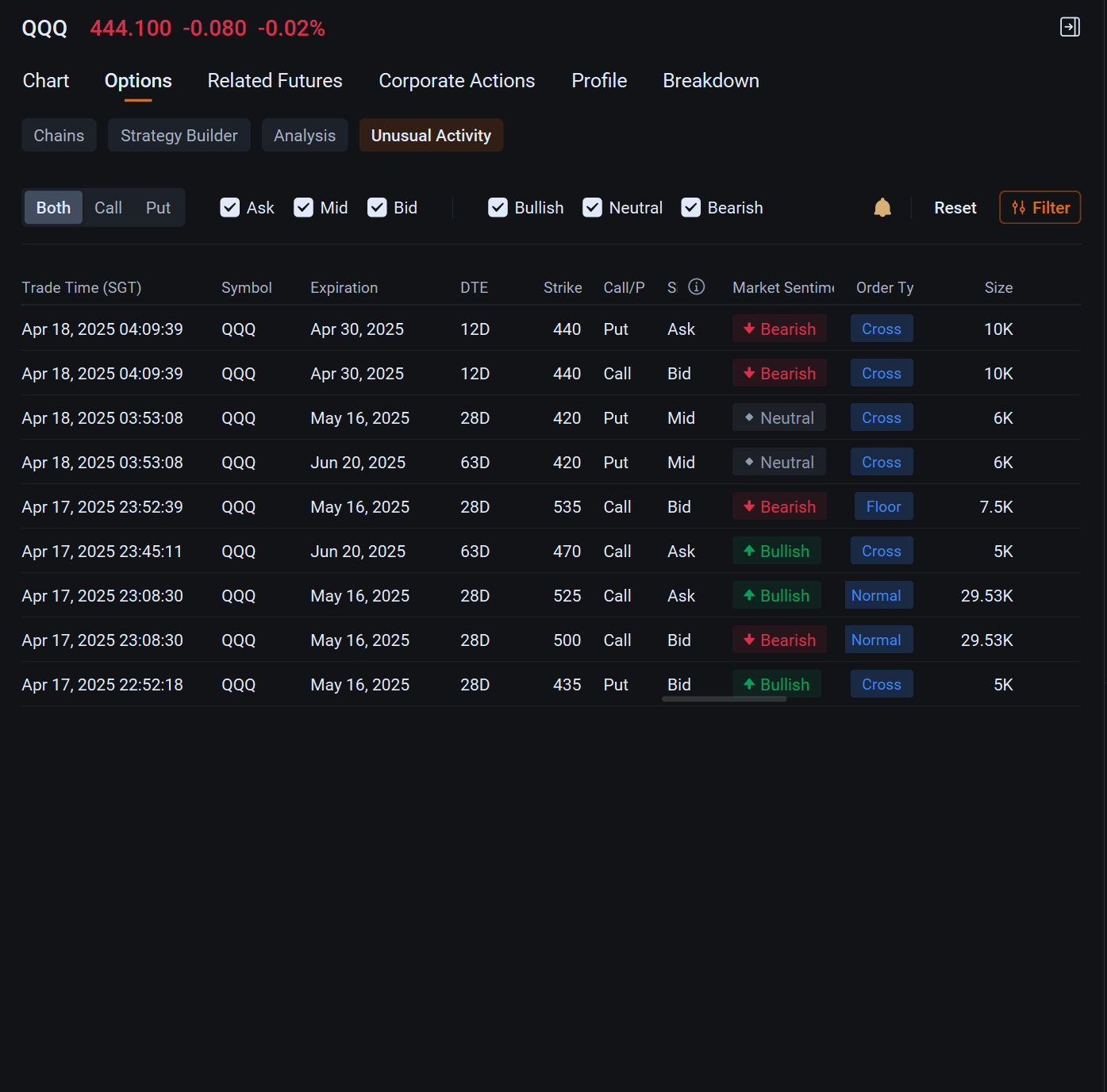Viewport: 1107px width, 1092px height.
Task: Sort by Size column header
Action: coord(998,287)
